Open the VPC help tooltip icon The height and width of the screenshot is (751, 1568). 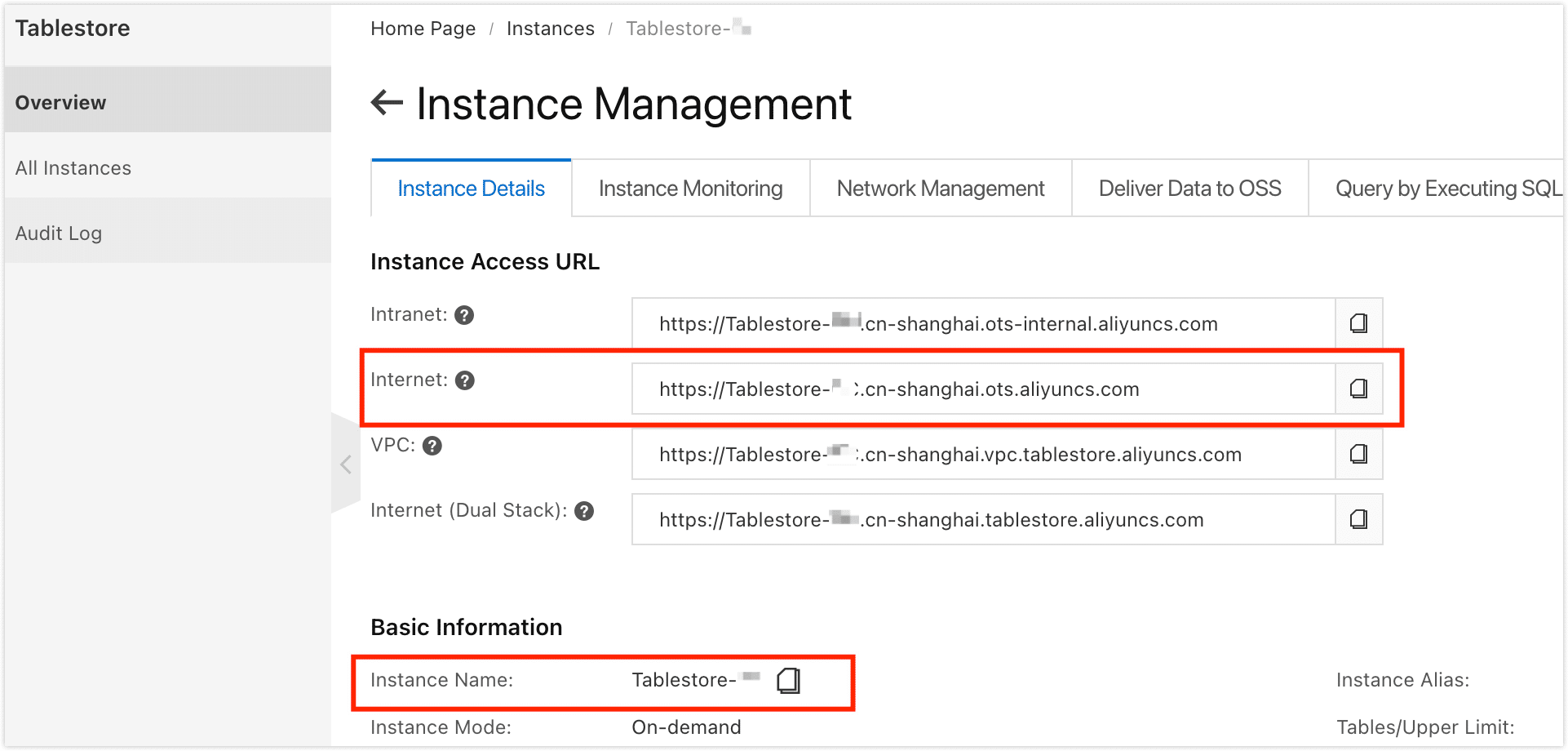433,446
